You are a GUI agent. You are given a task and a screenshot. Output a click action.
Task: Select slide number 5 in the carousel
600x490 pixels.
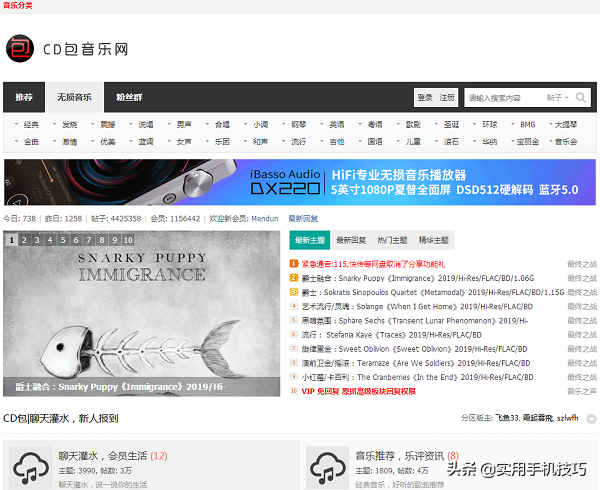coord(62,240)
